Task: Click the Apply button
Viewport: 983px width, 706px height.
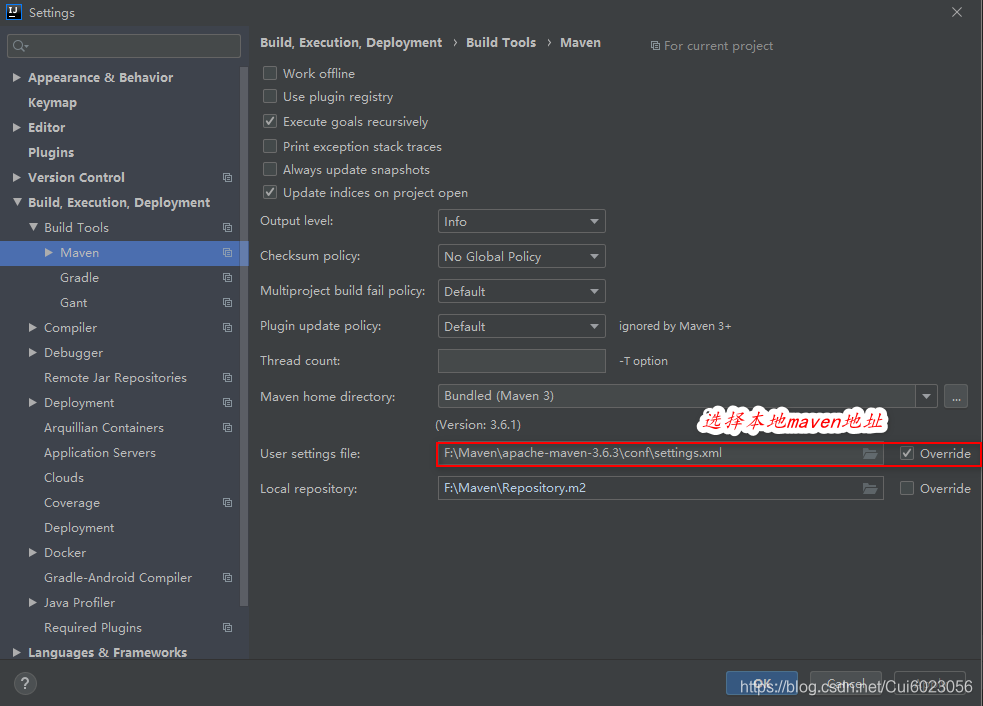Action: click(930, 683)
